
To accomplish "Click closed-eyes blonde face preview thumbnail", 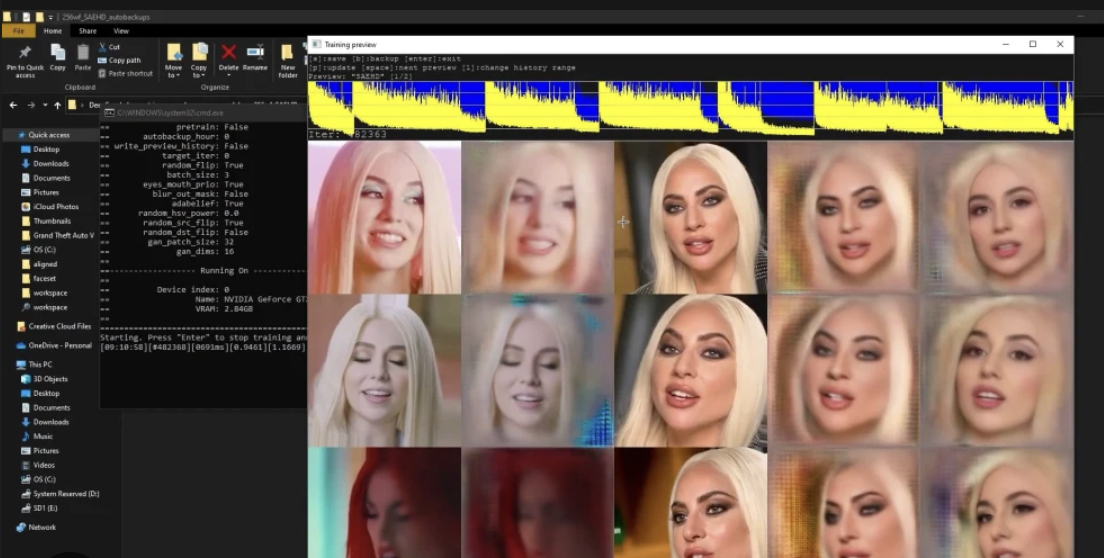I will click(384, 370).
